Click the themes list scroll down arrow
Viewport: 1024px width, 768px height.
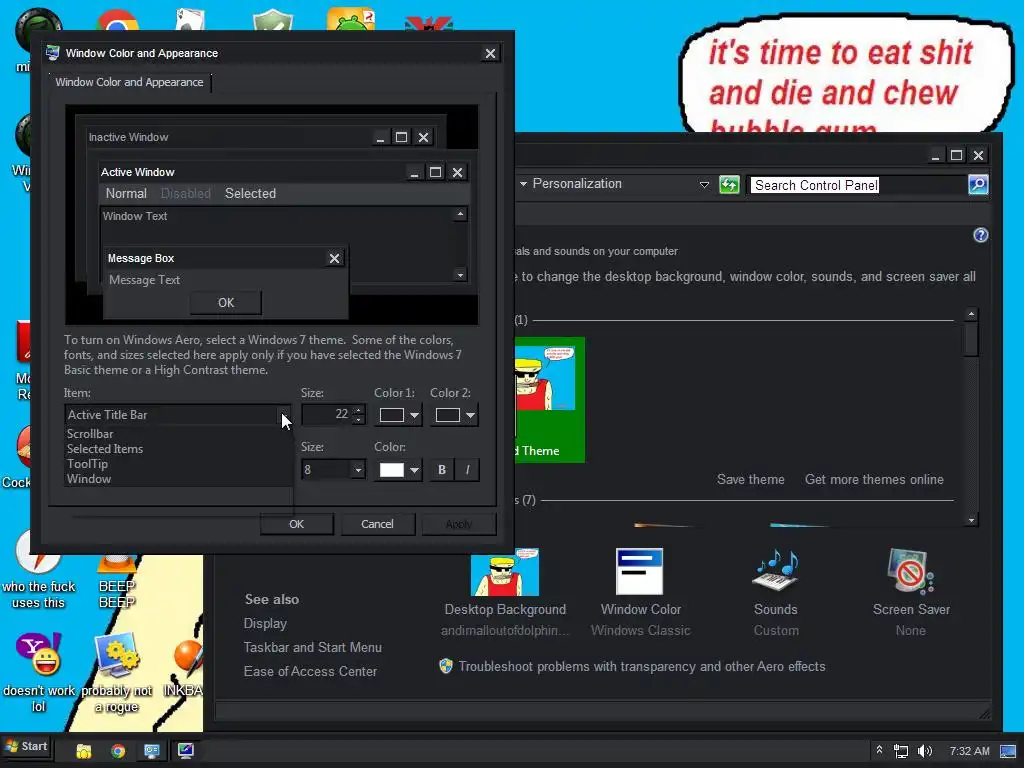pyautogui.click(x=972, y=520)
